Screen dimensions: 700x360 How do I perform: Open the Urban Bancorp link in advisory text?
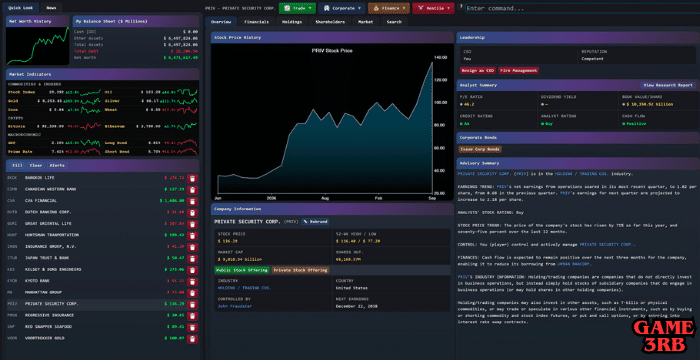[x=575, y=264]
